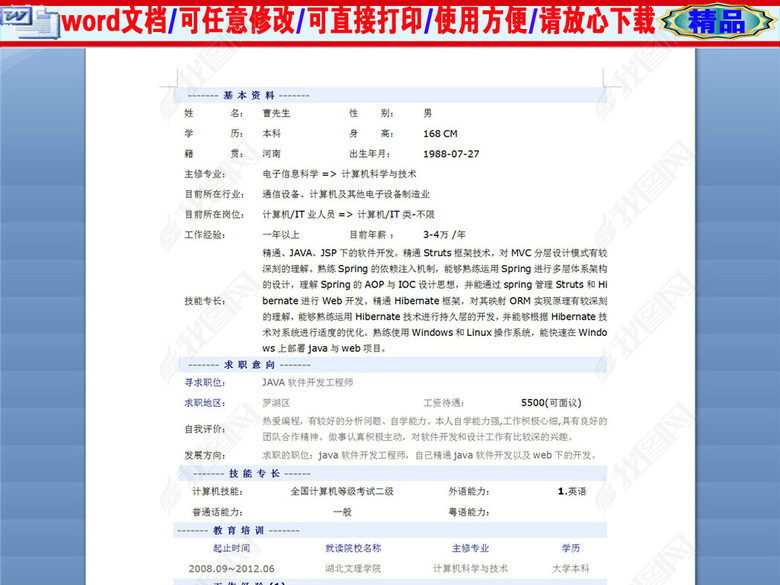Click the '工作经验:' label
This screenshot has height=585, width=780.
[205, 235]
